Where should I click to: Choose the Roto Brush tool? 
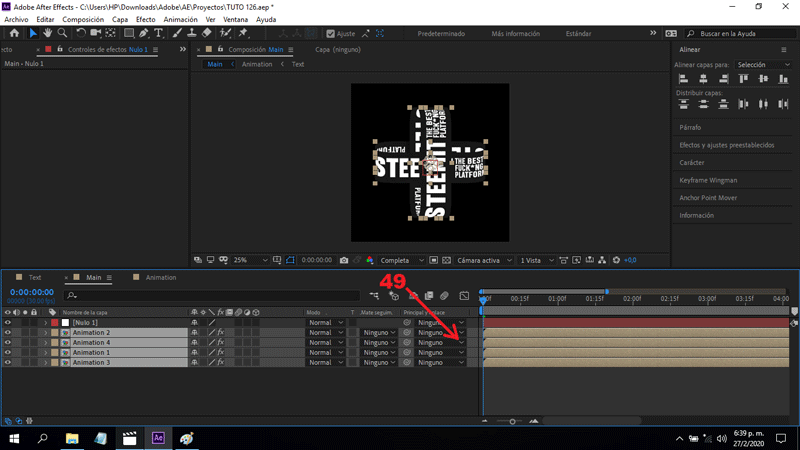pos(225,33)
